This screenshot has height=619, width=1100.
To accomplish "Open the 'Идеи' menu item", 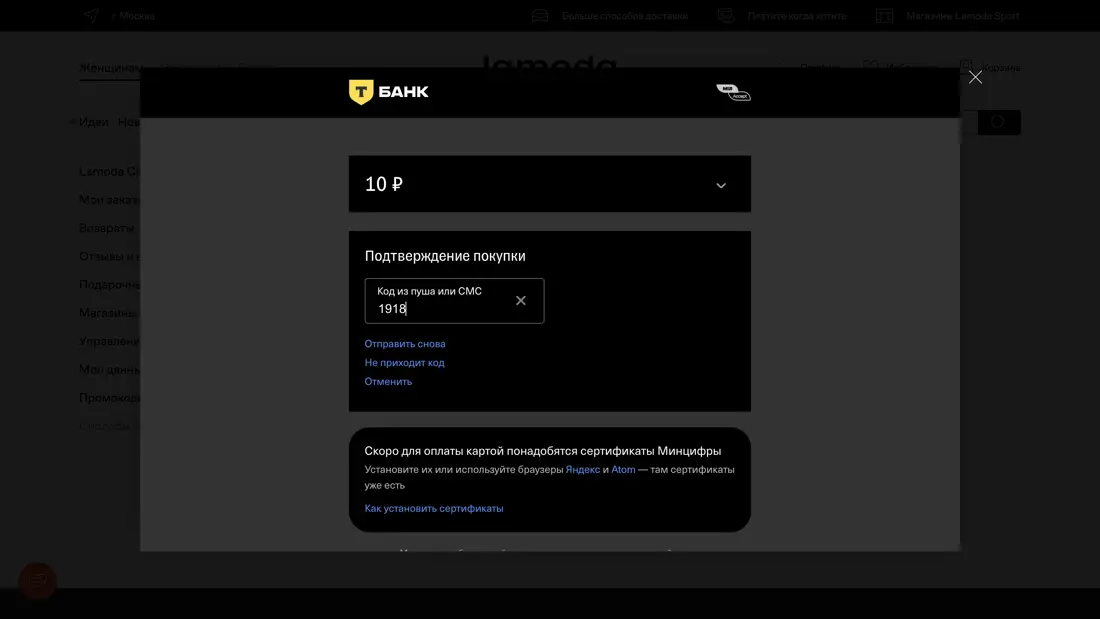I will pos(93,122).
